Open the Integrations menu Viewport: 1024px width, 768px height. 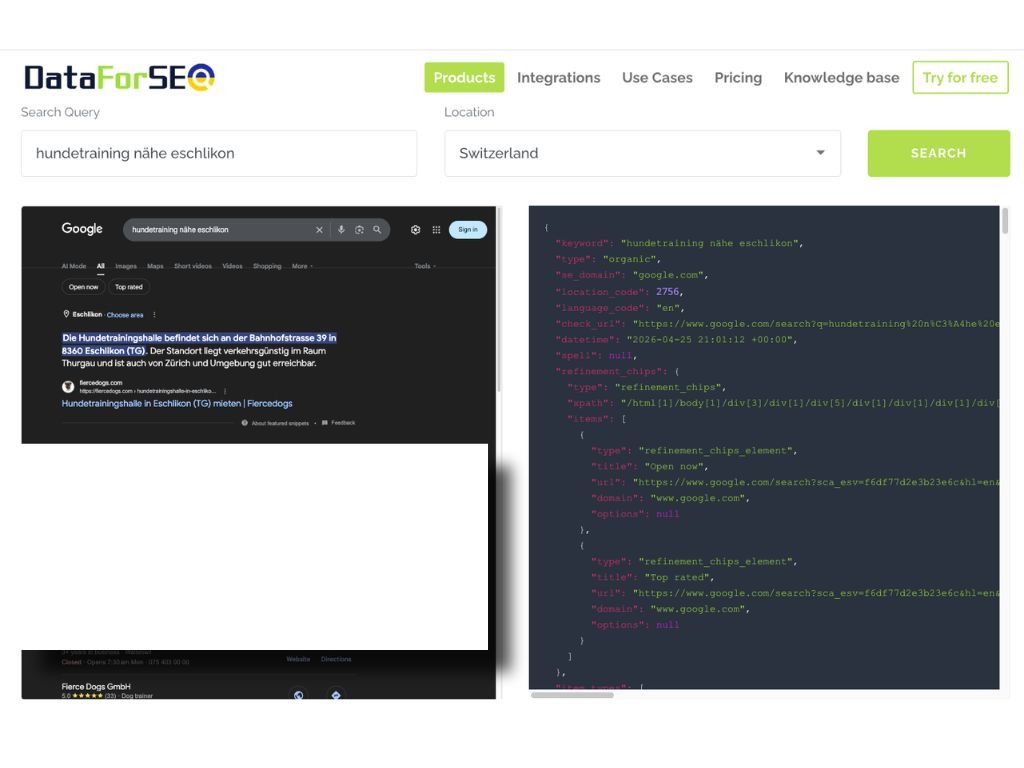click(558, 77)
